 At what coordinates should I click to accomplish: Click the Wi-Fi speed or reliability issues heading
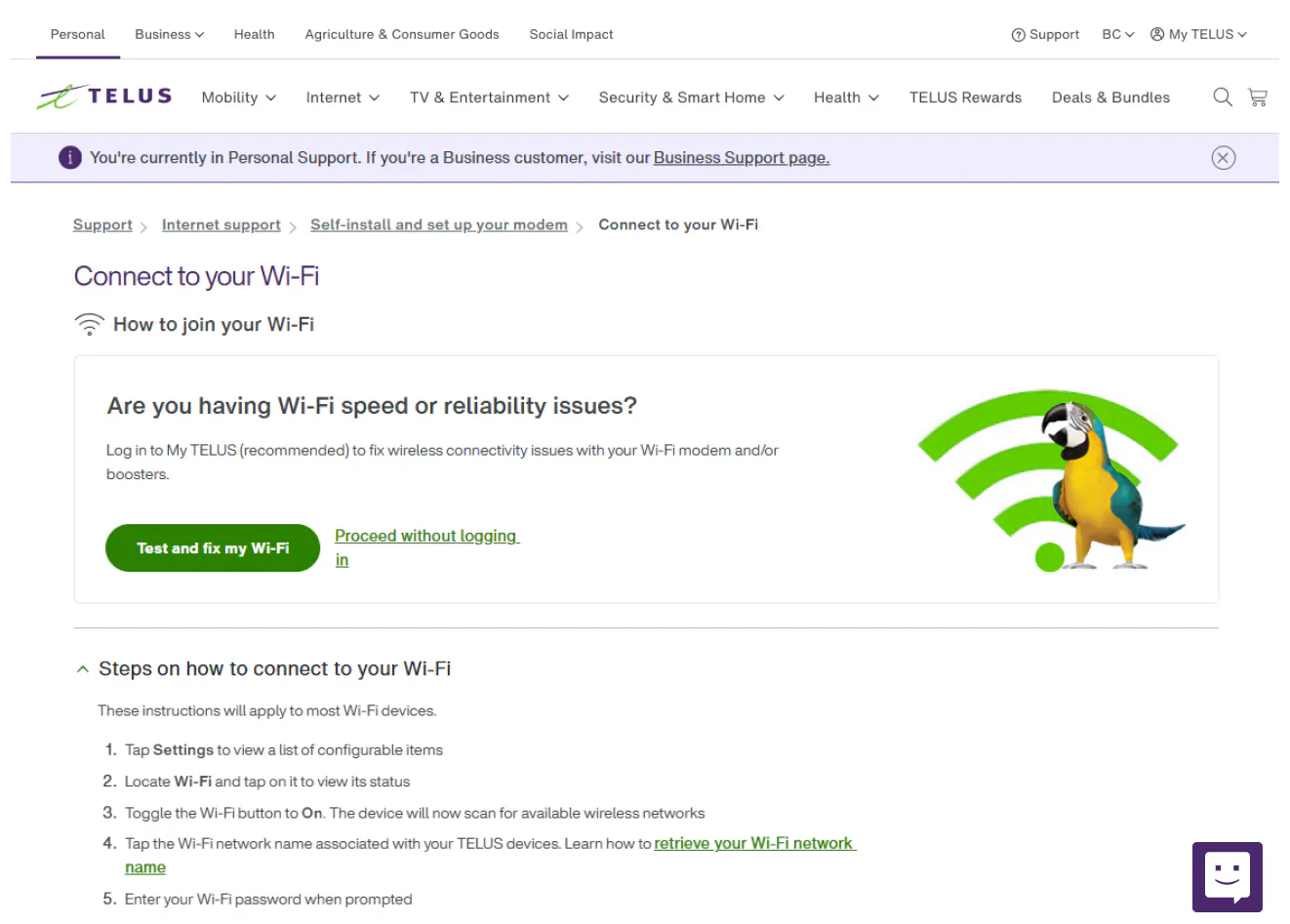tap(372, 406)
